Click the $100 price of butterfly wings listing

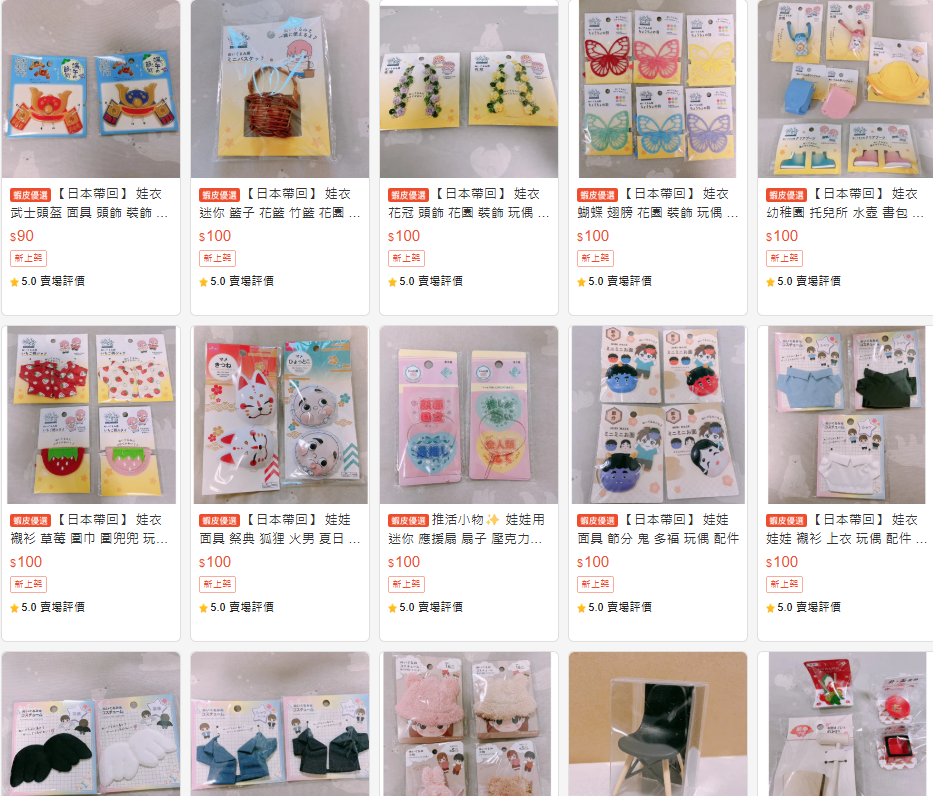point(593,236)
